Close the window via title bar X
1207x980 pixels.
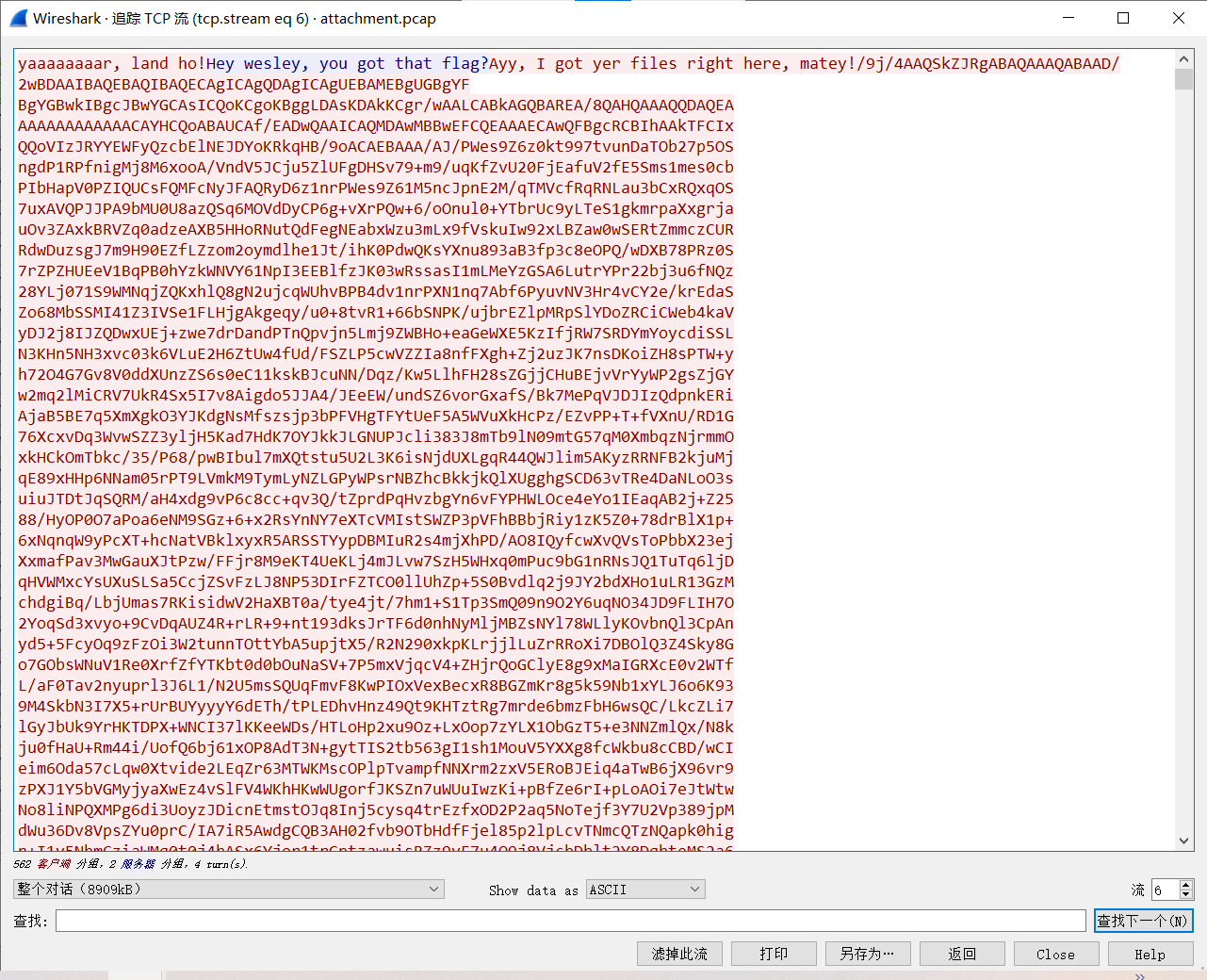tap(1179, 18)
